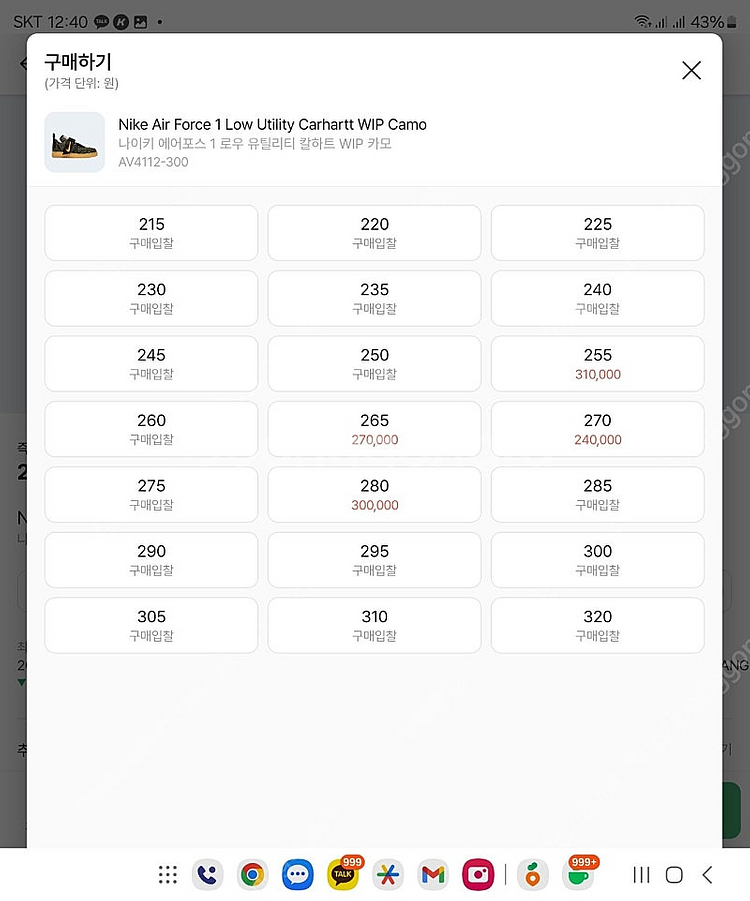
Task: Select size 250 buy bid option
Action: 374,364
